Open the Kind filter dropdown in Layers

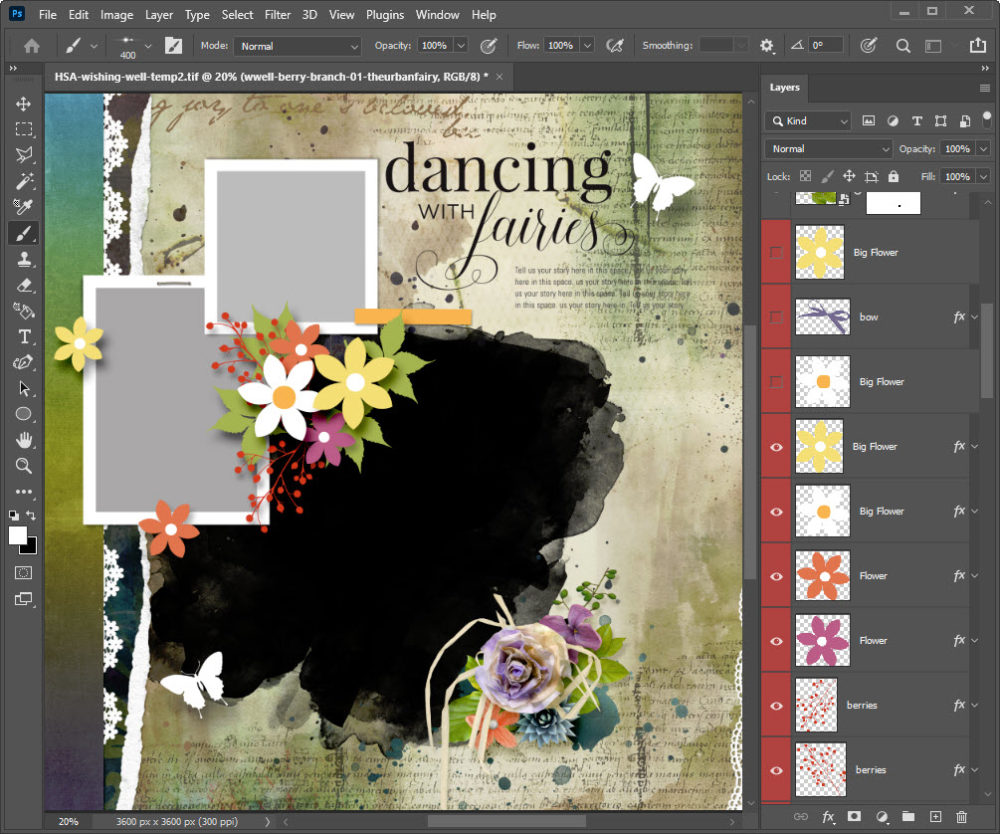(808, 121)
